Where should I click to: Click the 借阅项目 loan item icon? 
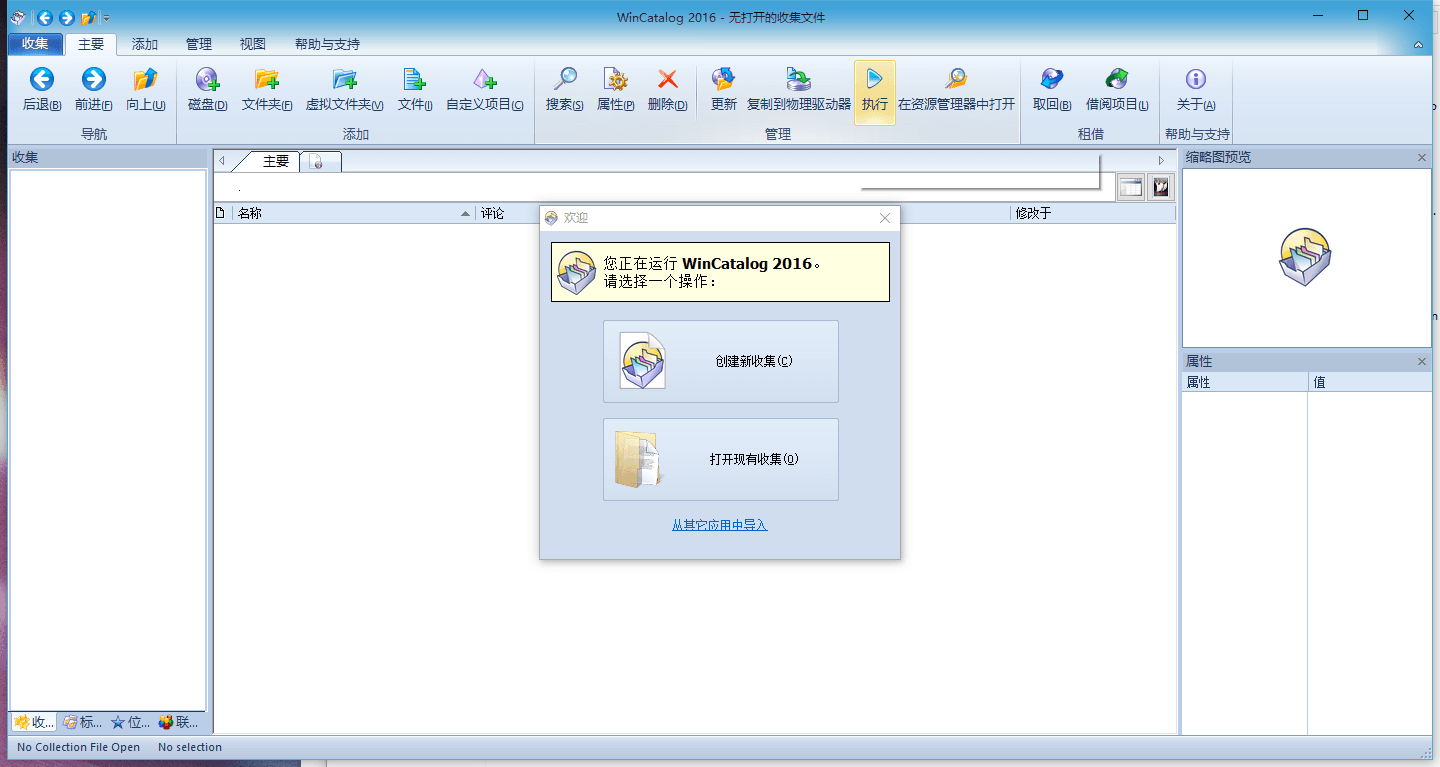1117,80
